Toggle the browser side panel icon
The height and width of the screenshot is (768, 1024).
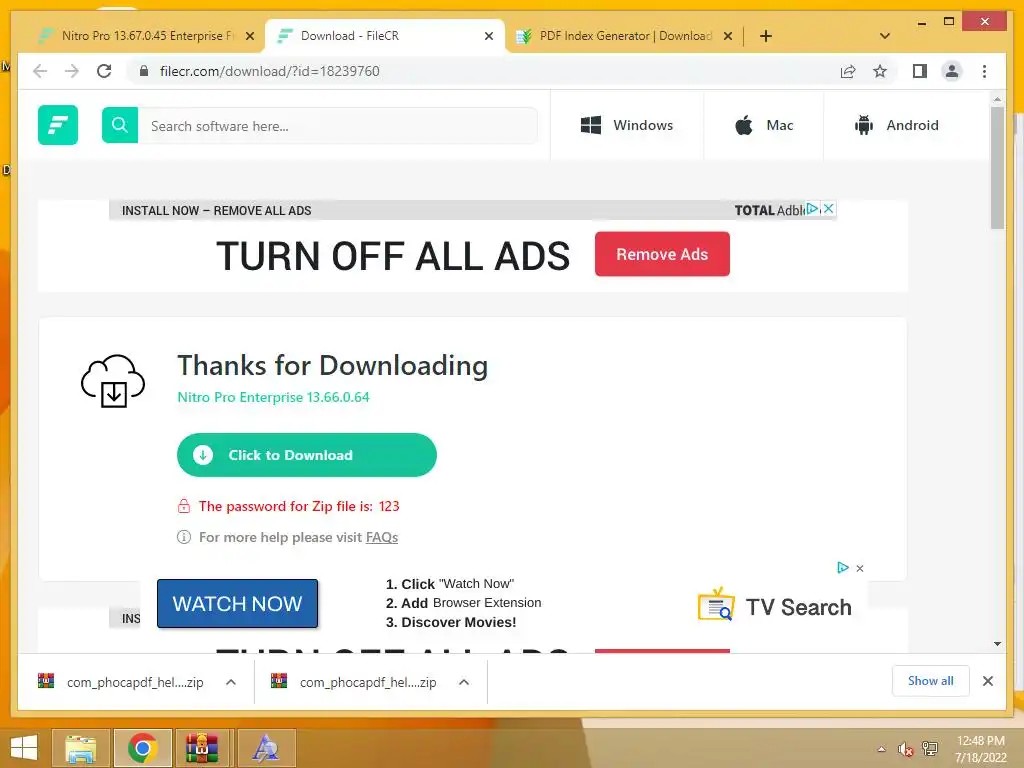[x=920, y=71]
